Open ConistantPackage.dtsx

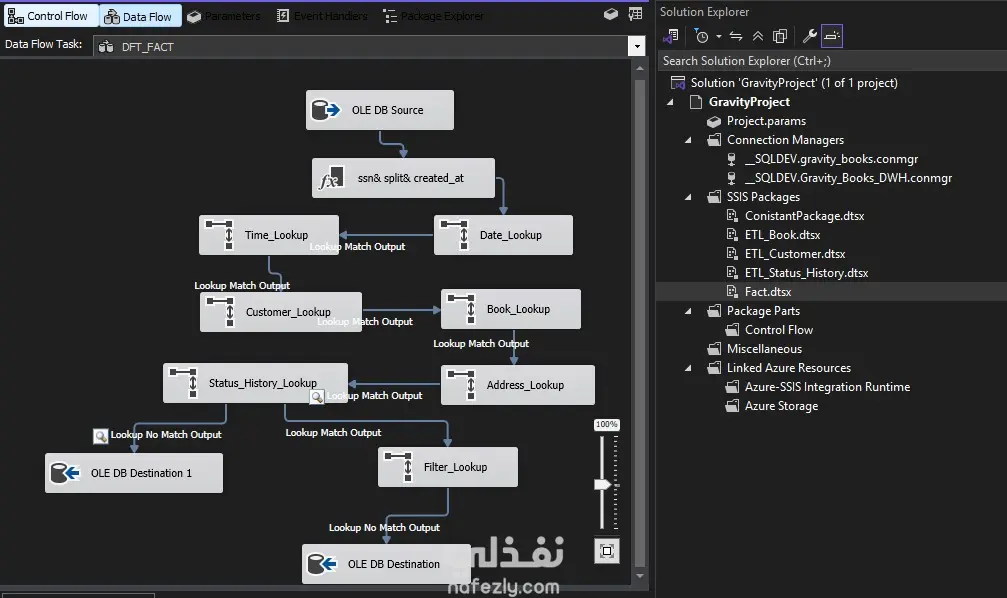(x=804, y=216)
